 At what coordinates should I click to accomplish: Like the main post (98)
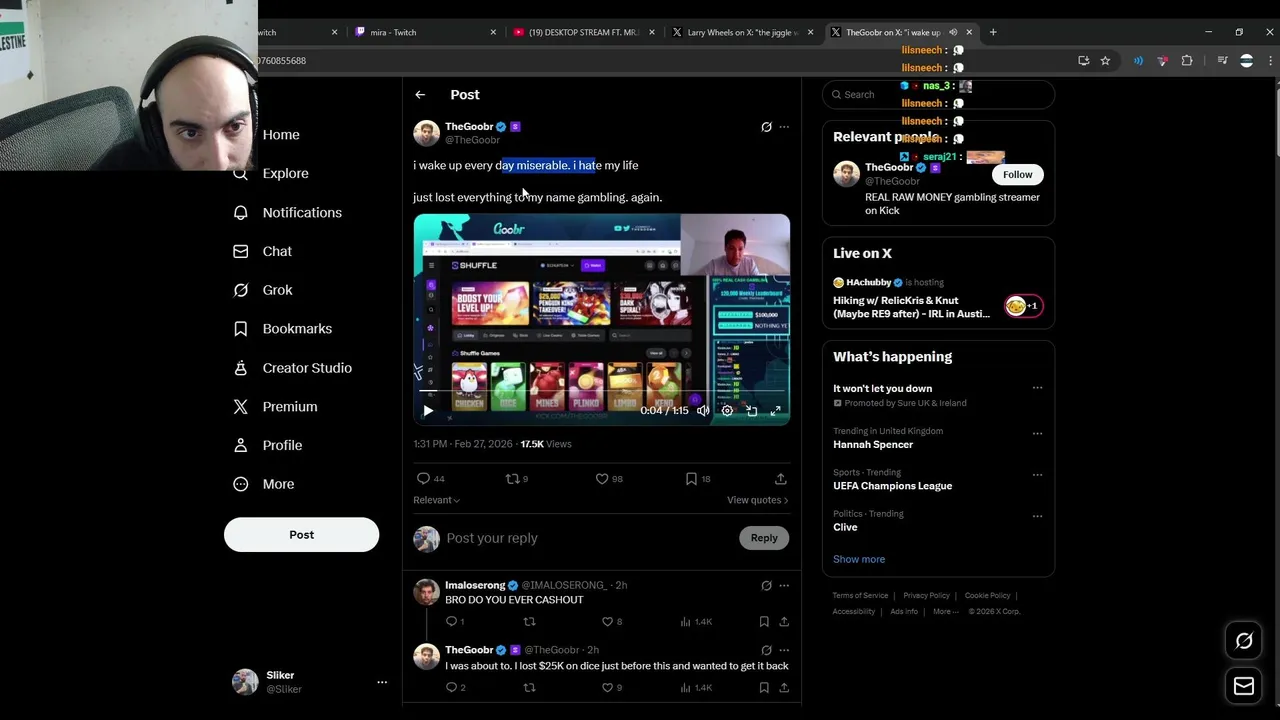pos(609,479)
